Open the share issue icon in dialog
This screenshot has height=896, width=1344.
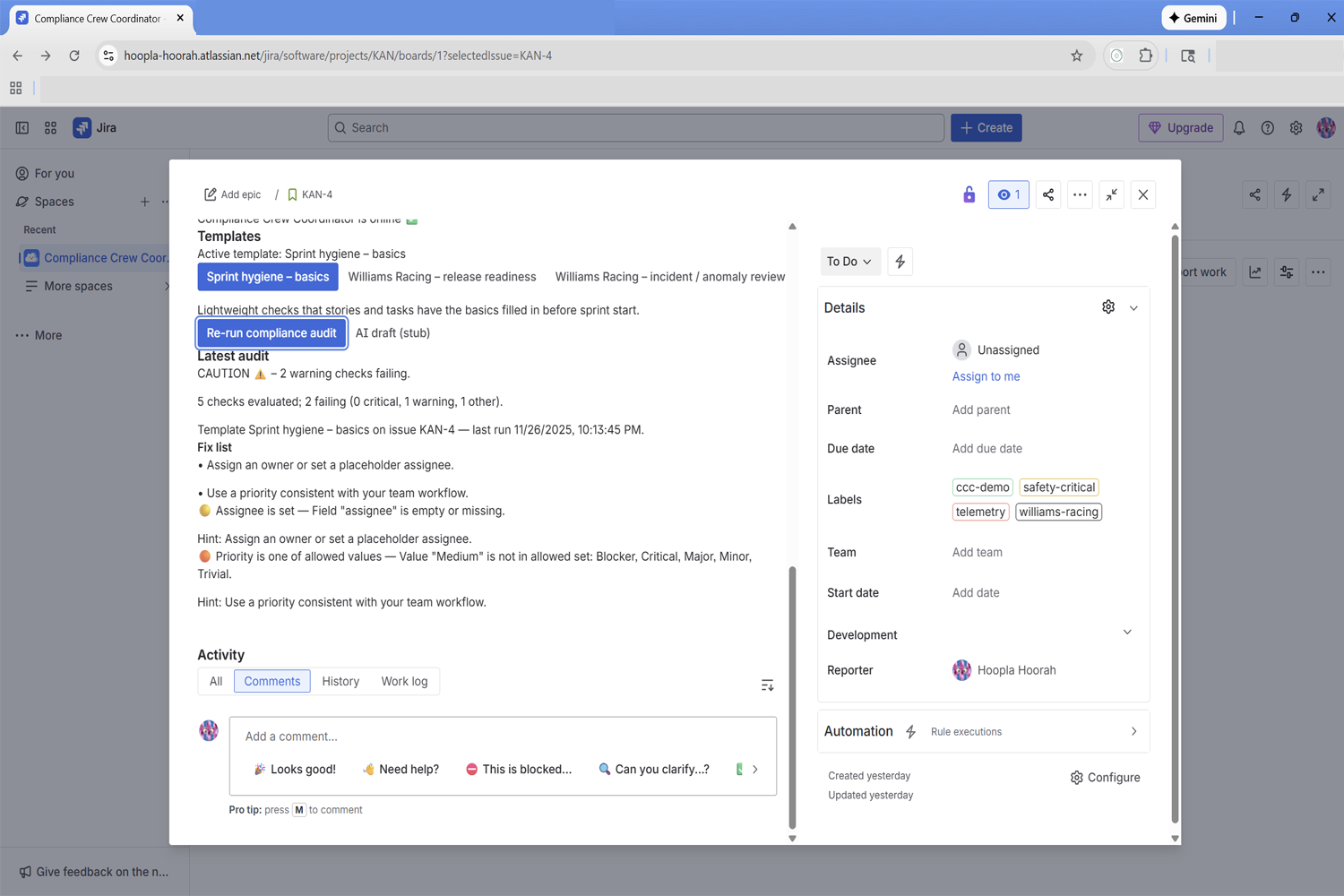(x=1048, y=194)
